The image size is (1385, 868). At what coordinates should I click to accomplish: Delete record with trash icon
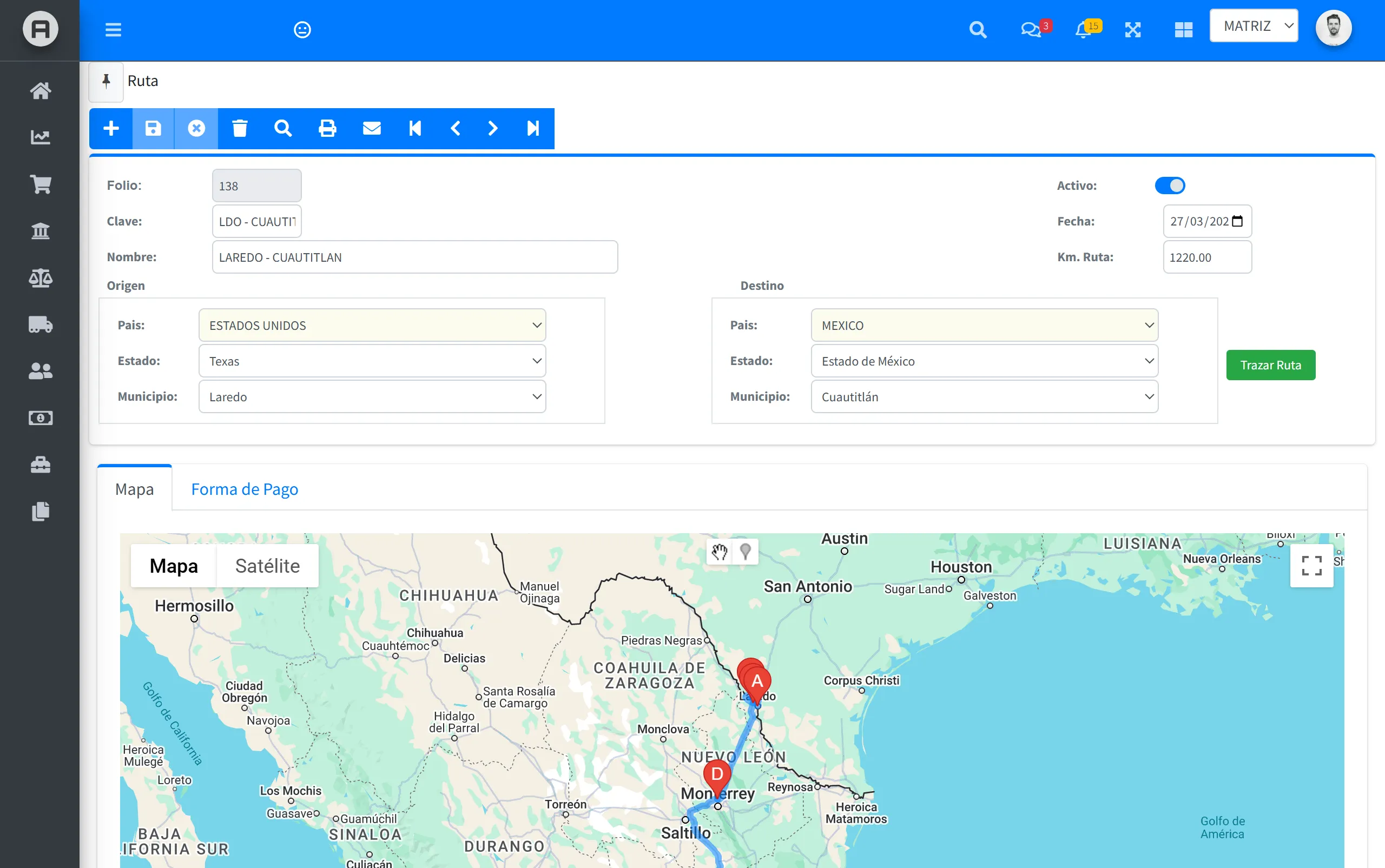[x=240, y=128]
